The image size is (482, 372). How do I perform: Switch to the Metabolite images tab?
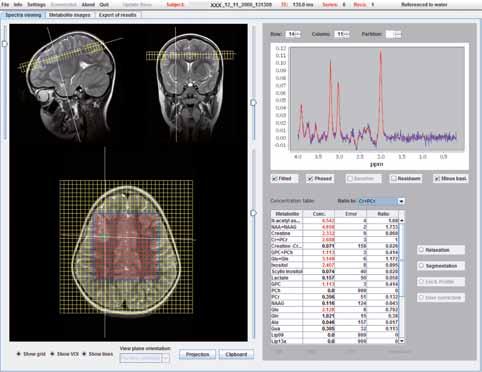(x=69, y=15)
